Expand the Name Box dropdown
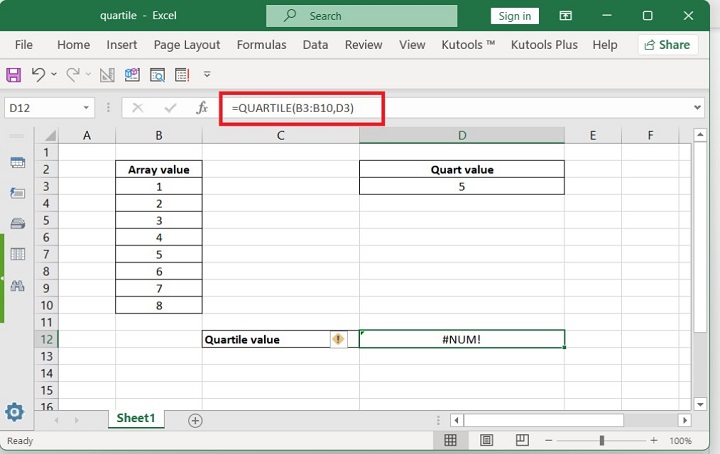Screen dimensions: 720x454 (x=88, y=108)
